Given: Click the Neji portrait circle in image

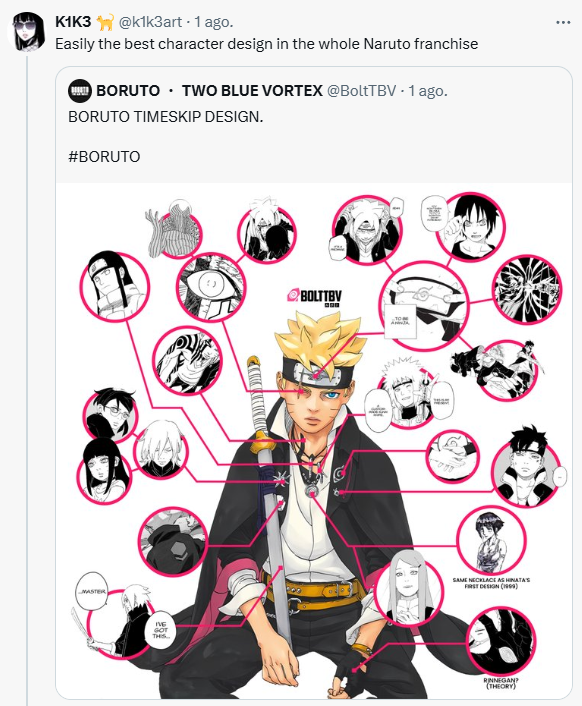Looking at the screenshot, I should 115,287.
